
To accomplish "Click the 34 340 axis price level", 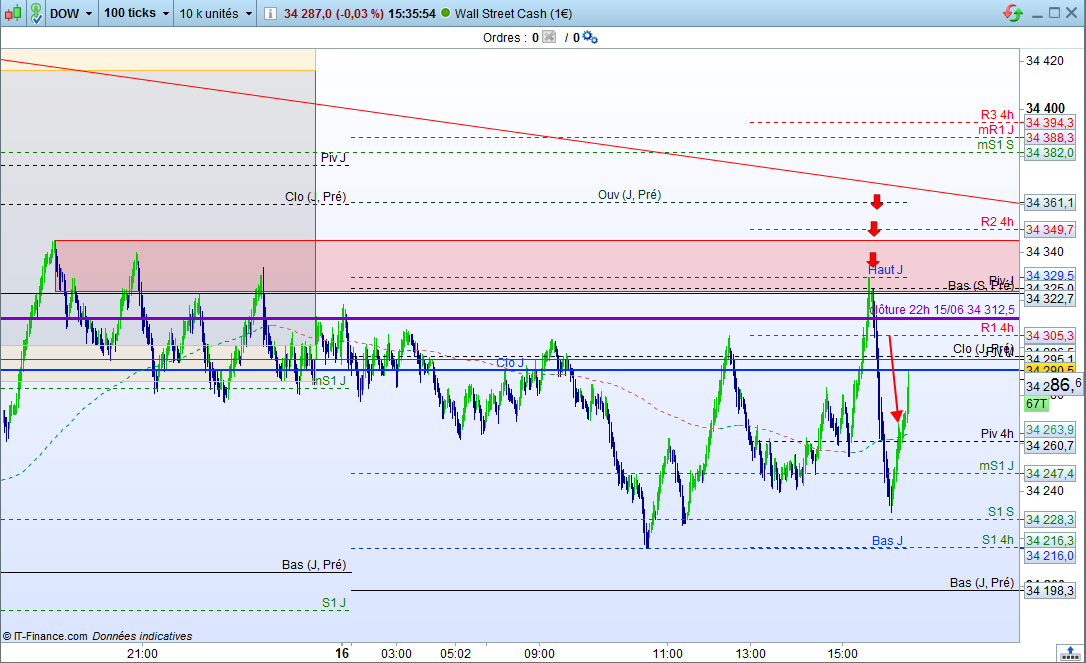I will 1044,251.
